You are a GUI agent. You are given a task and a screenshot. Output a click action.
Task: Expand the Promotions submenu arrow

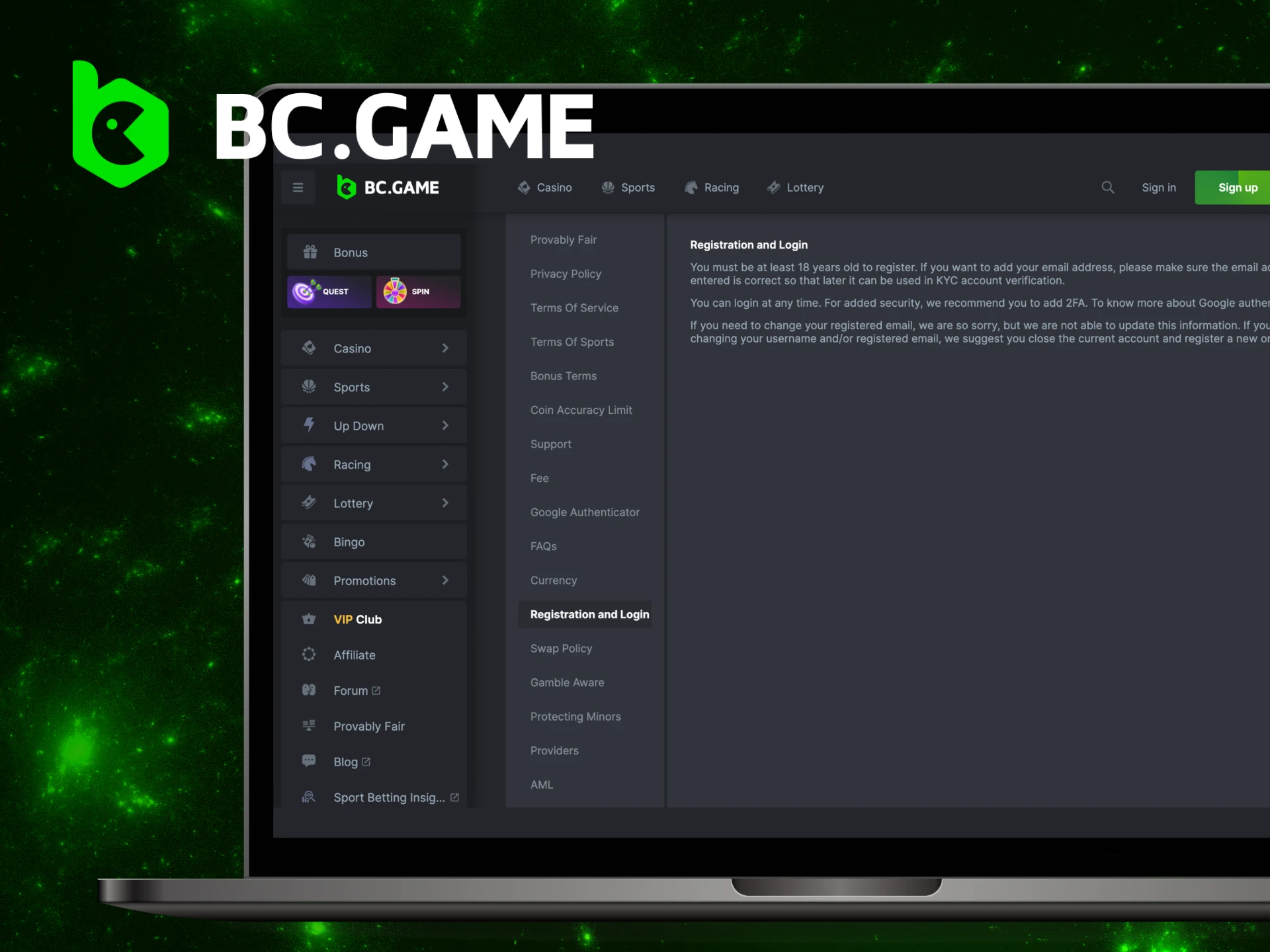point(446,580)
